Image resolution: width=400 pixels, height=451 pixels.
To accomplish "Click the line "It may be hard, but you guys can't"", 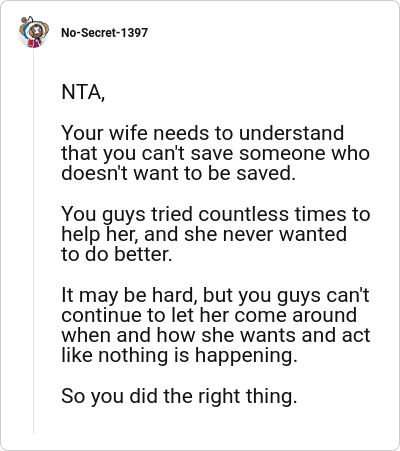I will click(x=215, y=295).
